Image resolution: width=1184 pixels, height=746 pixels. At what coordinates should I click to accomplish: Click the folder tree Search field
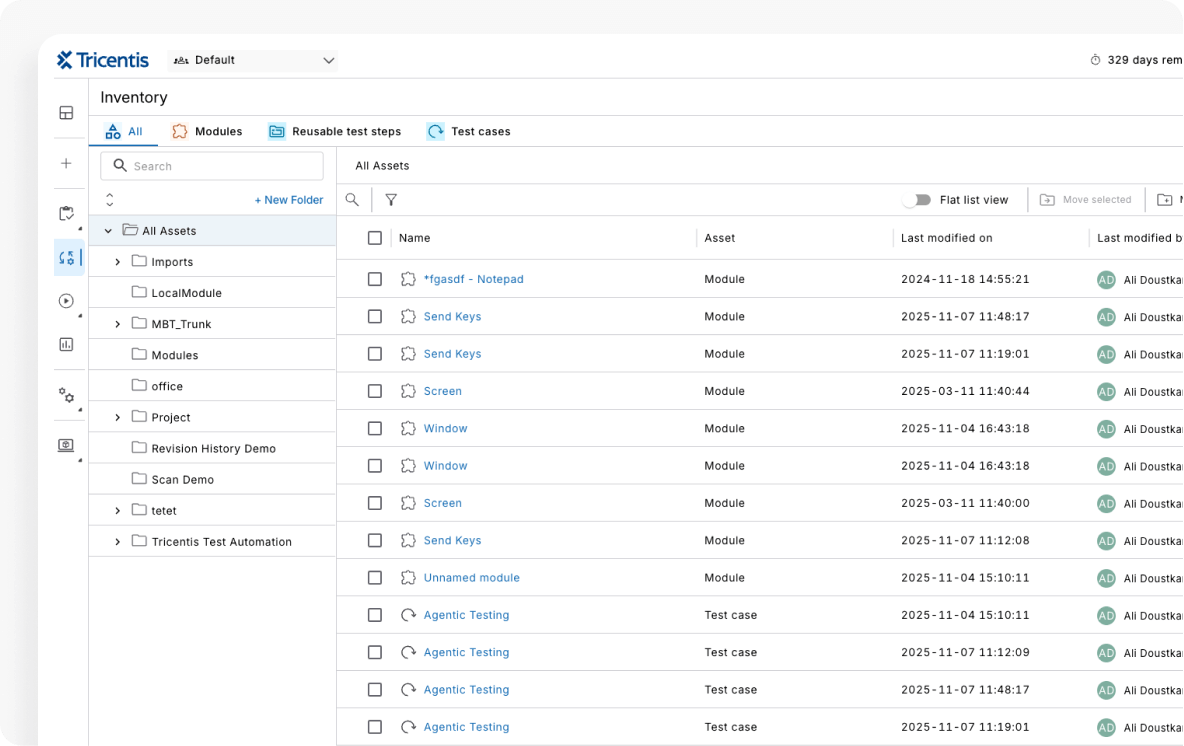(x=212, y=166)
